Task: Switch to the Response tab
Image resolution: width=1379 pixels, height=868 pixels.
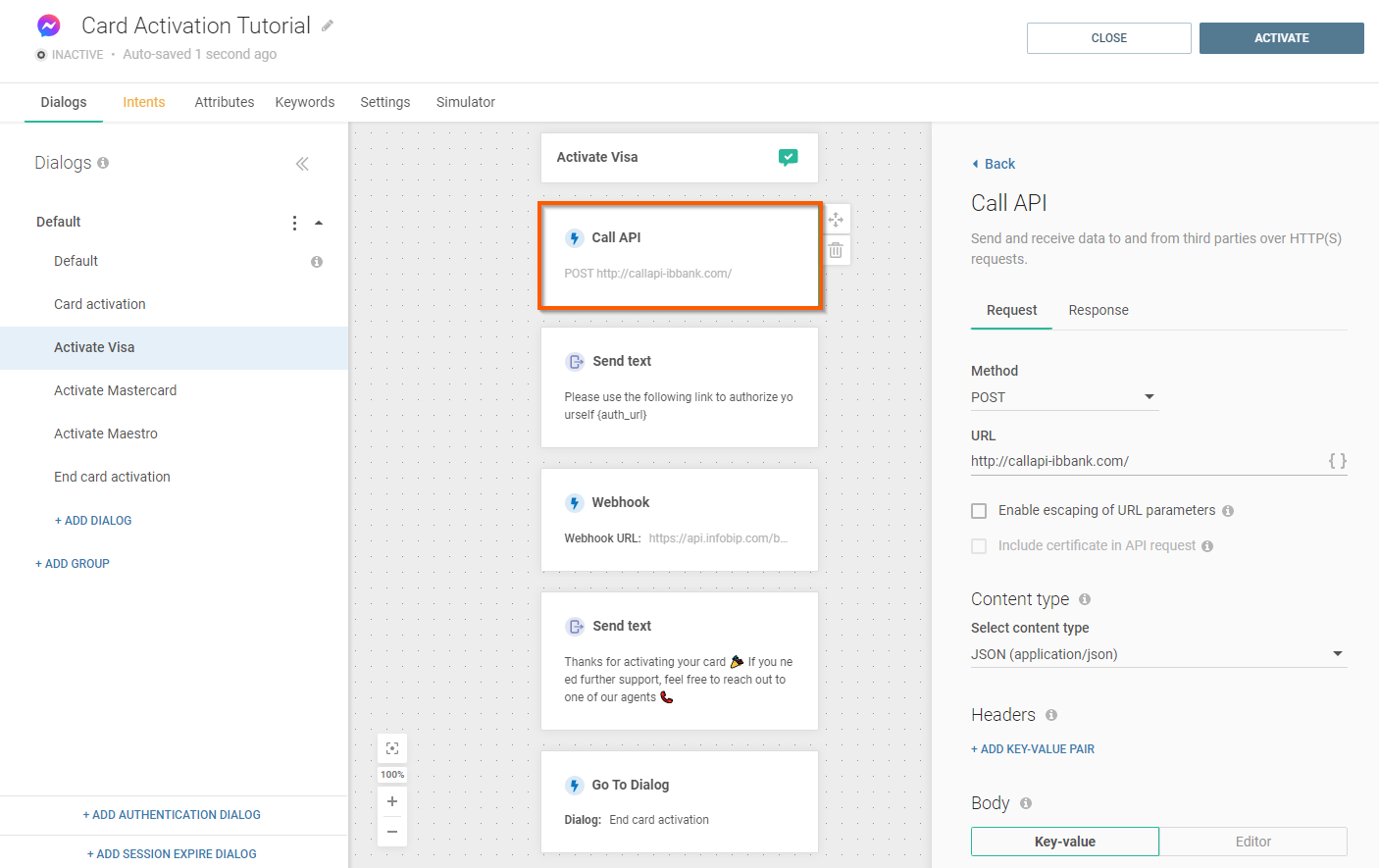Action: [x=1098, y=310]
